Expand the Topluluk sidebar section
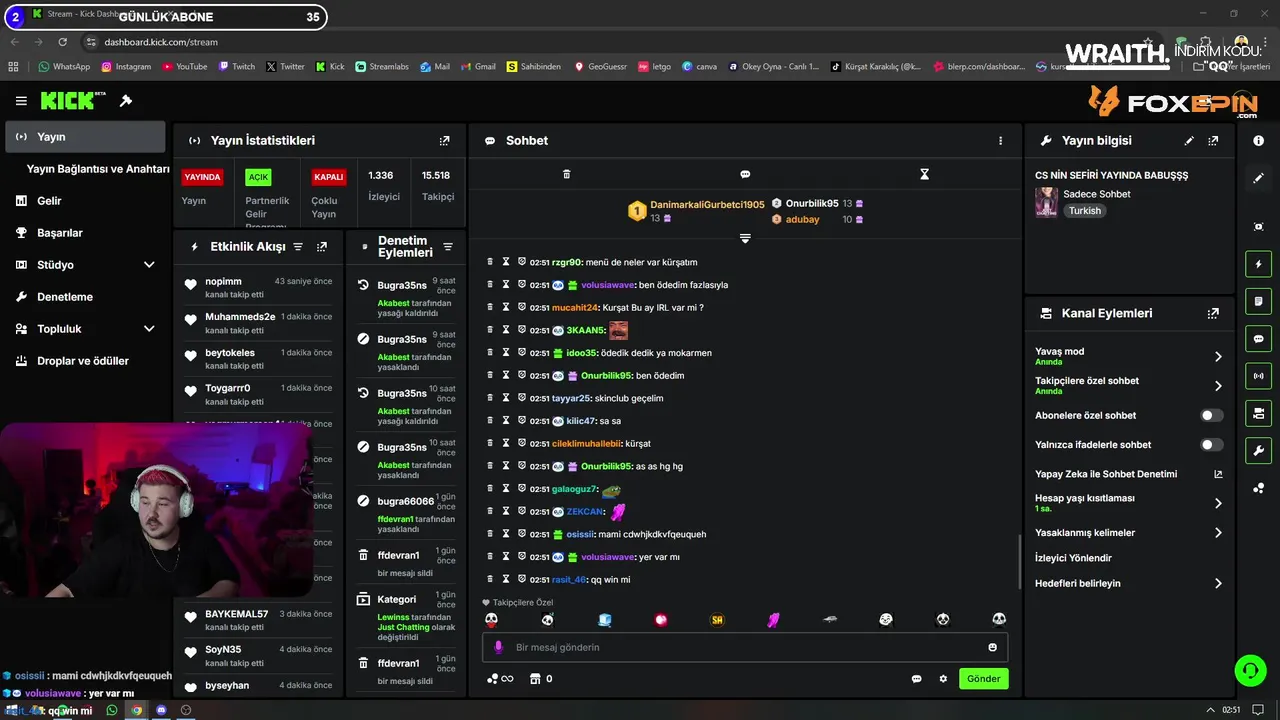This screenshot has width=1280, height=720. 149,329
